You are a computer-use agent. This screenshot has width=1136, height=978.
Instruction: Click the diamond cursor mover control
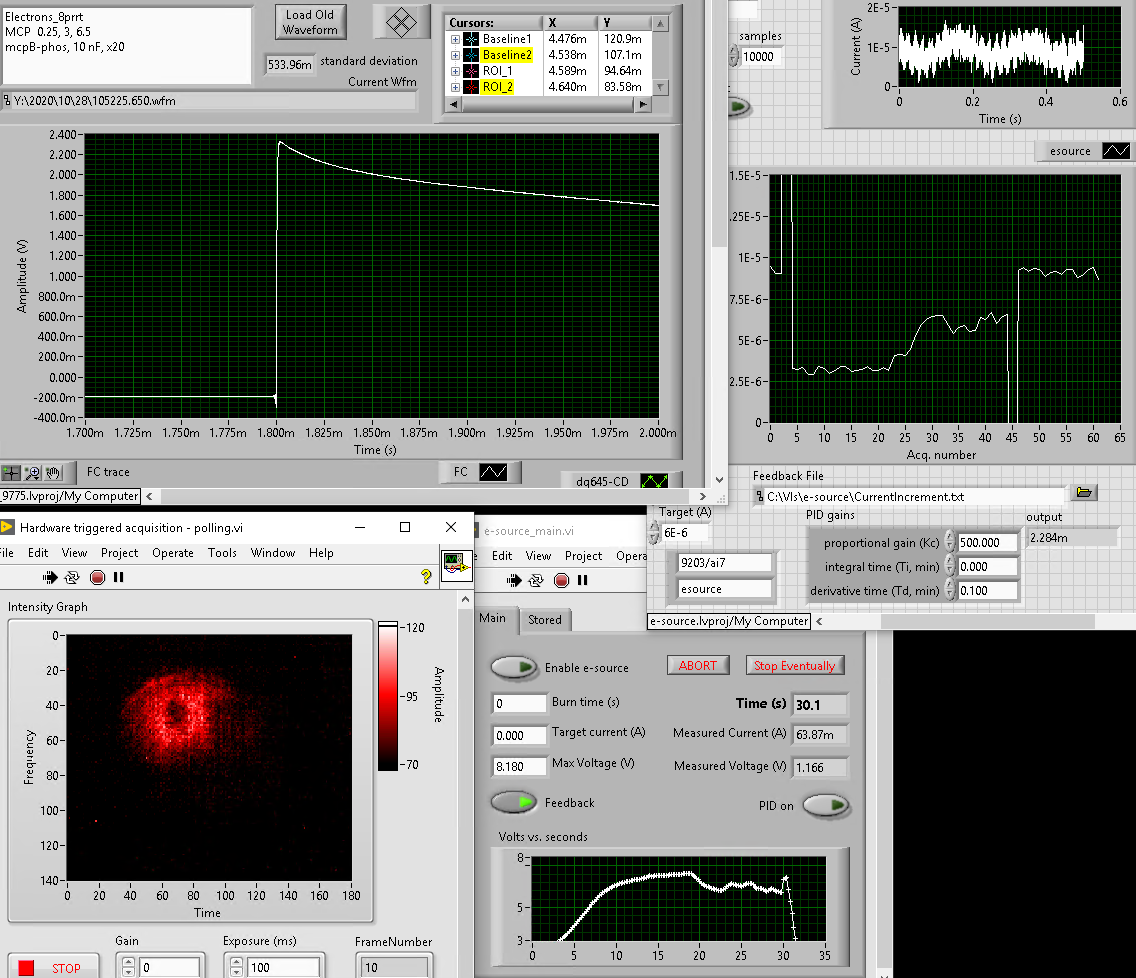[401, 22]
